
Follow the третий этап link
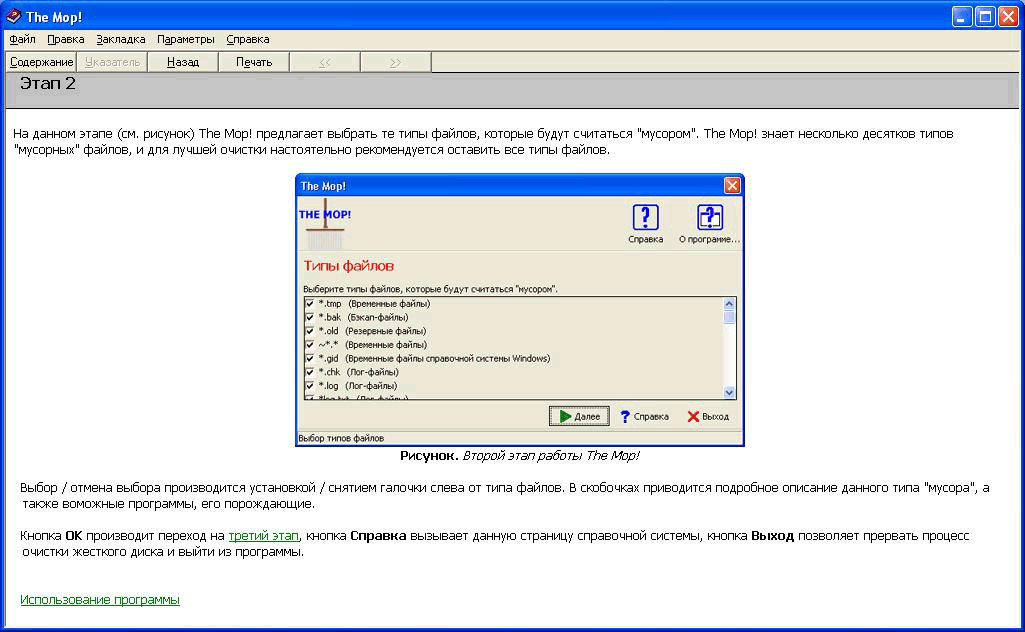pos(263,536)
